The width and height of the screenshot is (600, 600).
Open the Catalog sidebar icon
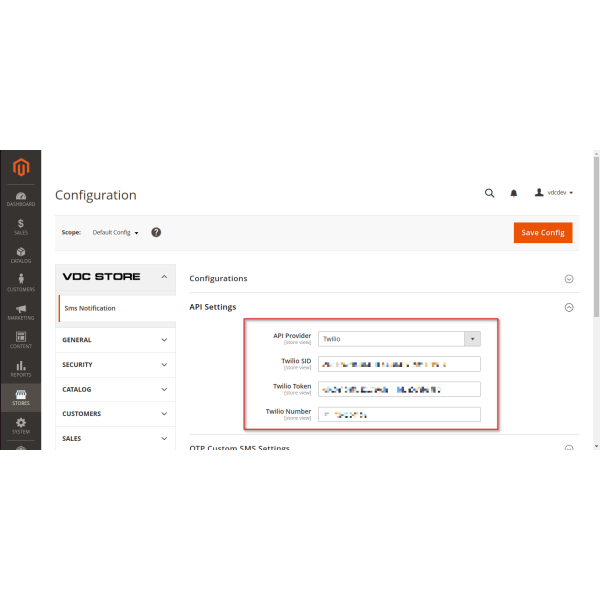coord(20,255)
